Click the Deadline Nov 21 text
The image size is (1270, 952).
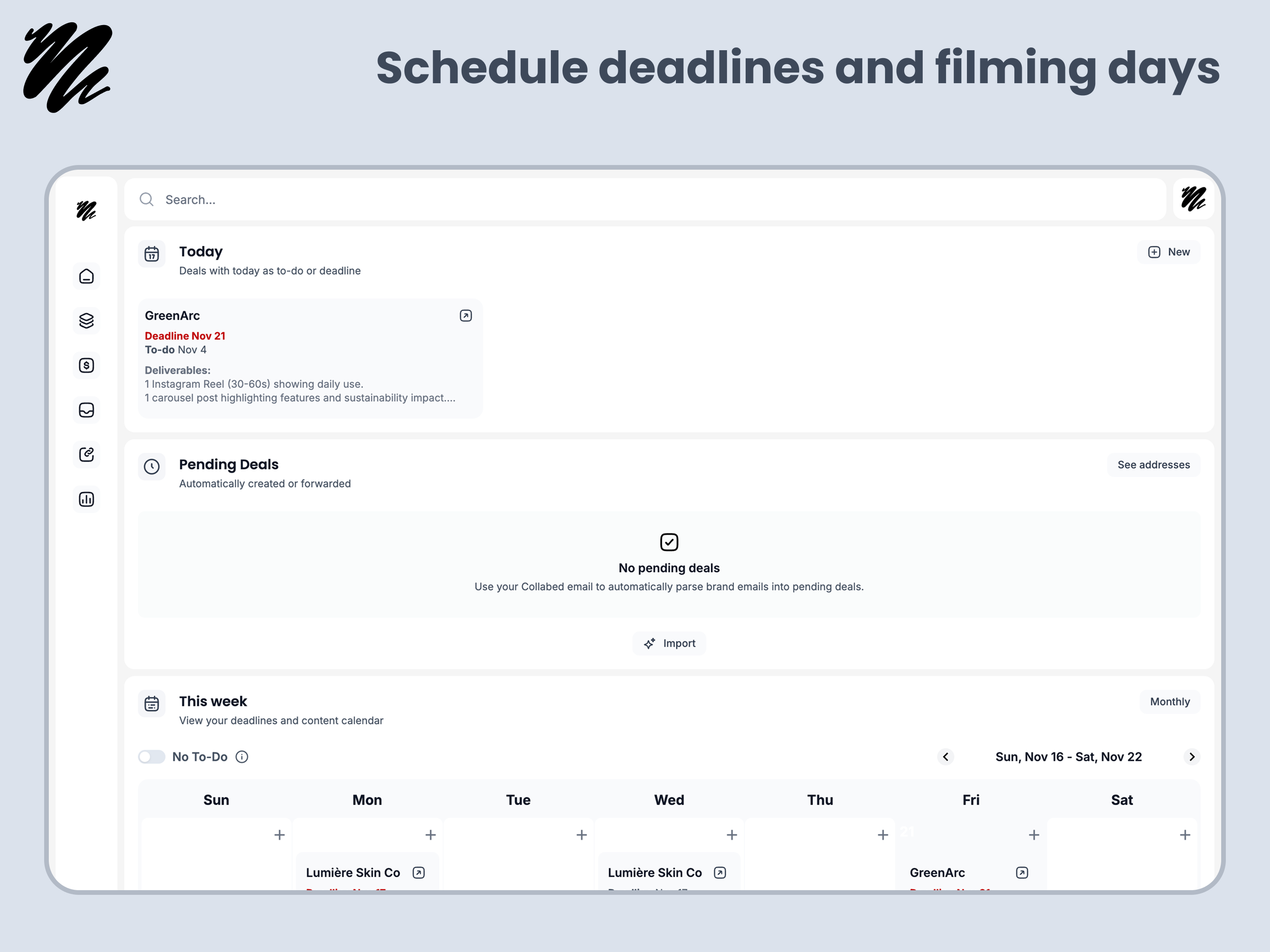pyautogui.click(x=185, y=336)
